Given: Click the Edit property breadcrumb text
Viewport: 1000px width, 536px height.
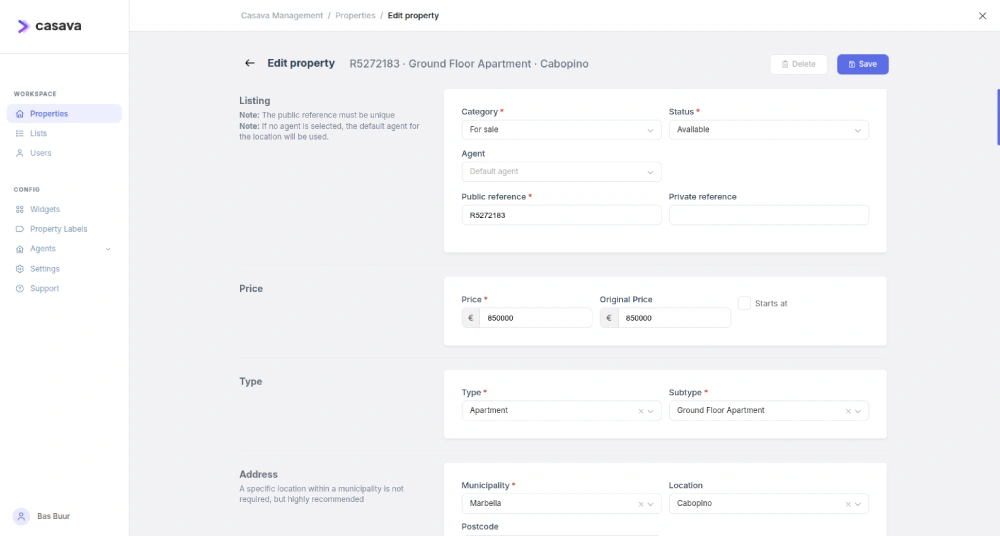Looking at the screenshot, I should coord(413,15).
